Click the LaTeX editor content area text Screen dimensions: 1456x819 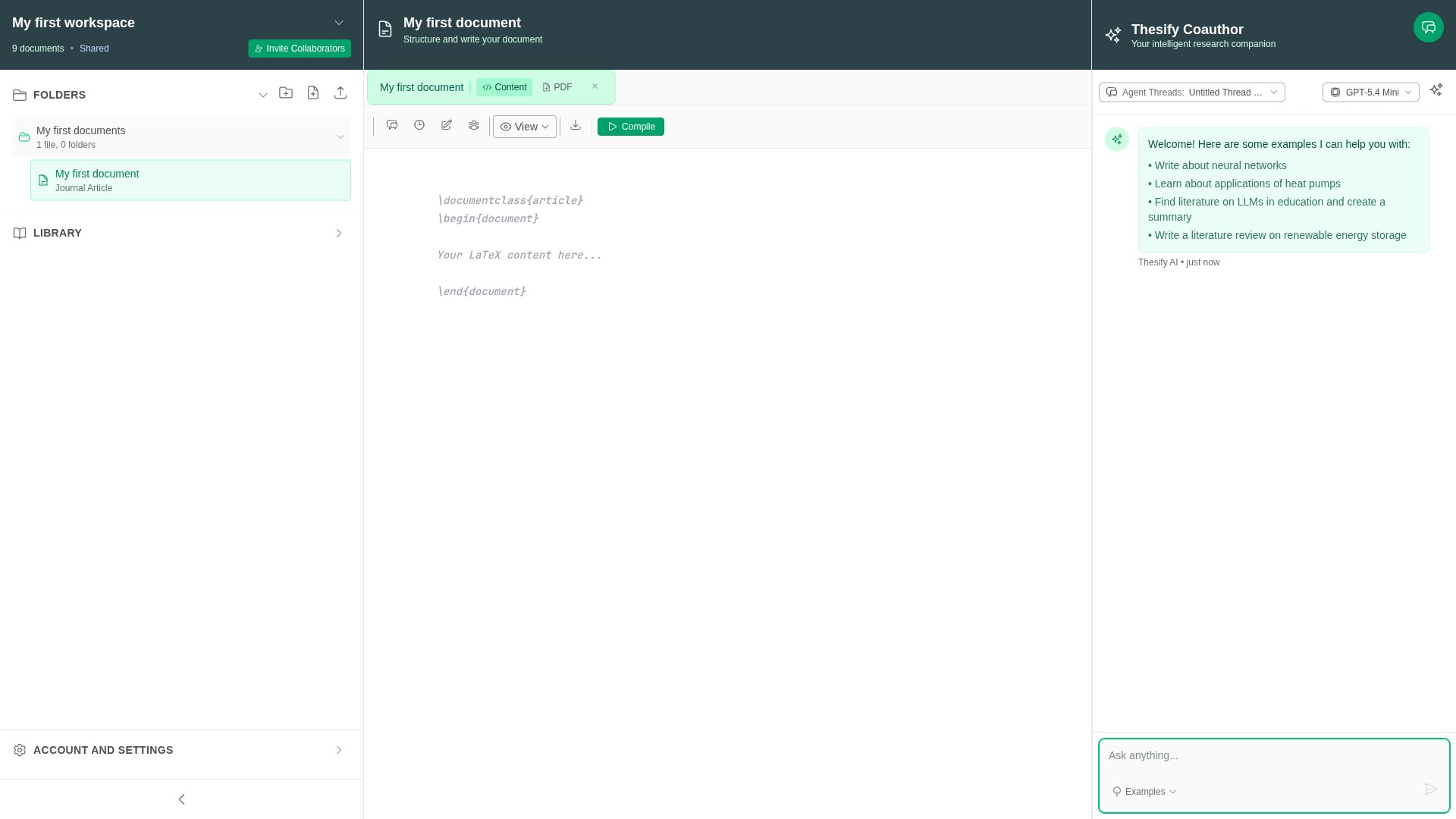tap(519, 256)
